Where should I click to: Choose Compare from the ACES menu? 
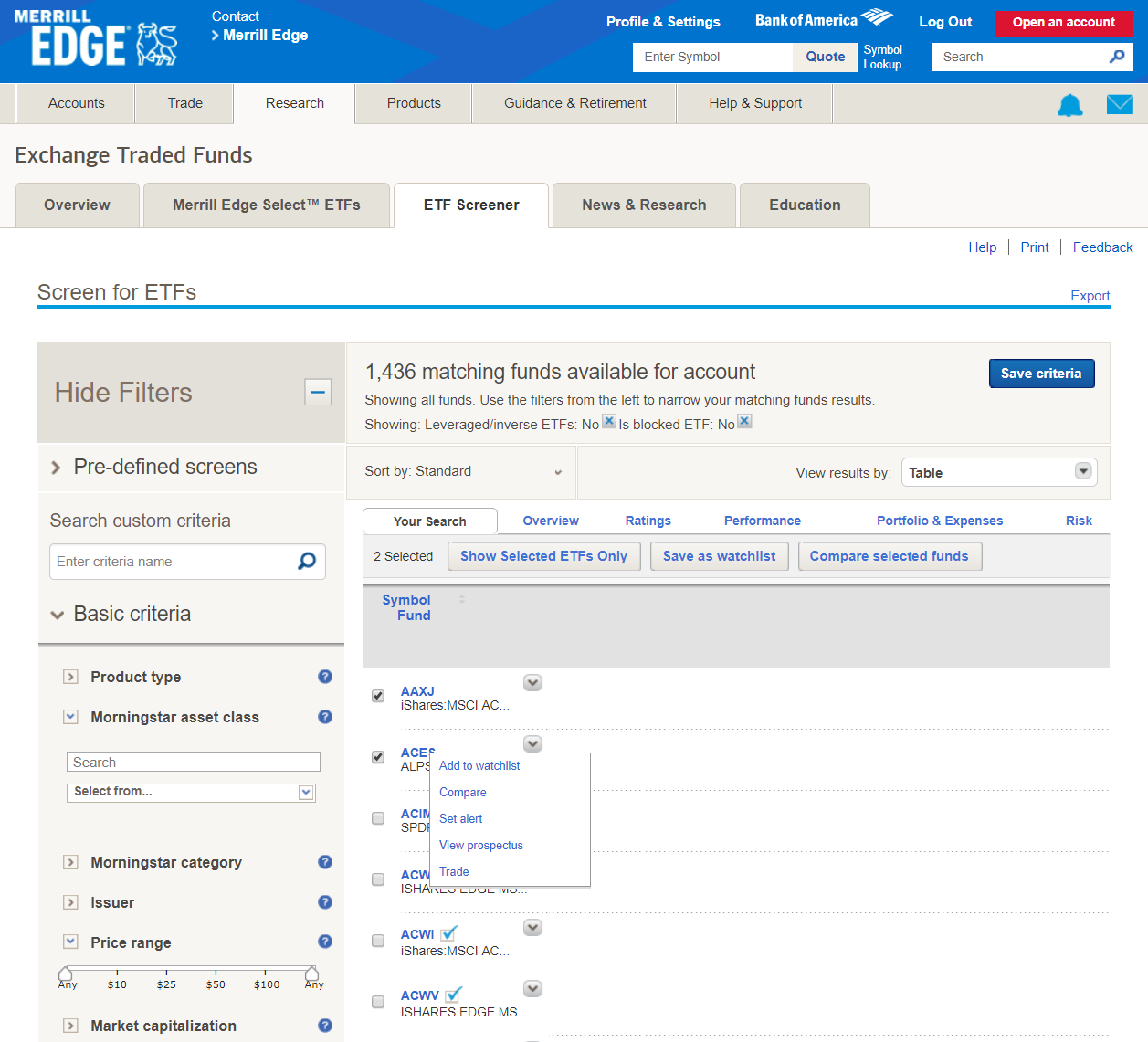pos(463,793)
